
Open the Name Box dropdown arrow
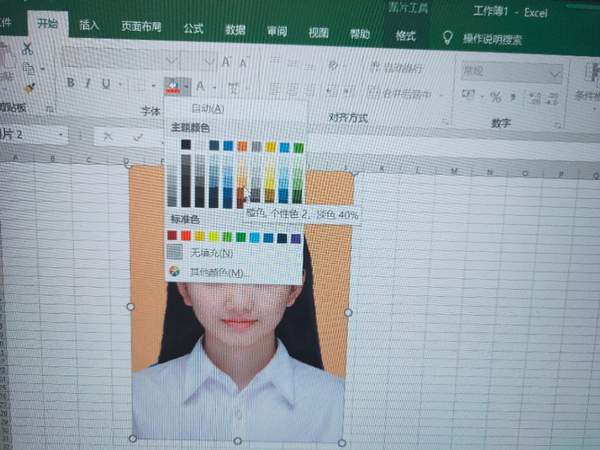click(60, 135)
